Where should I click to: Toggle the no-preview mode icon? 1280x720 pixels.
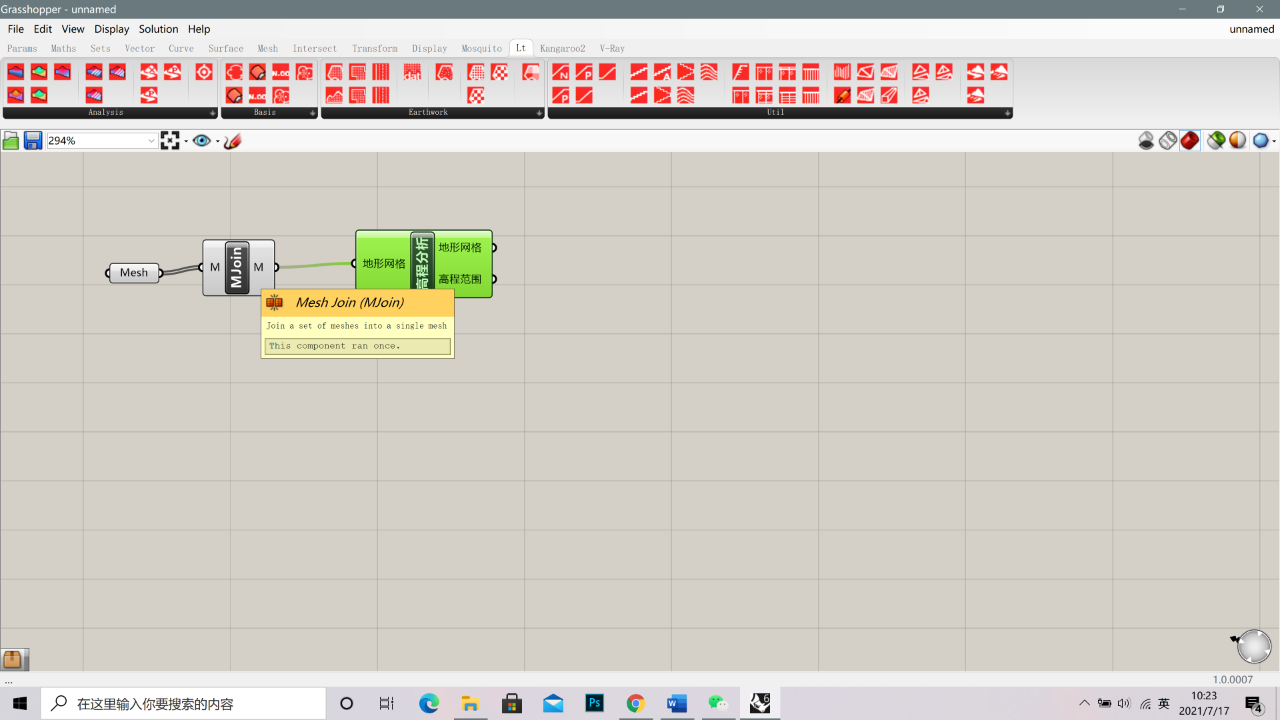[1146, 141]
